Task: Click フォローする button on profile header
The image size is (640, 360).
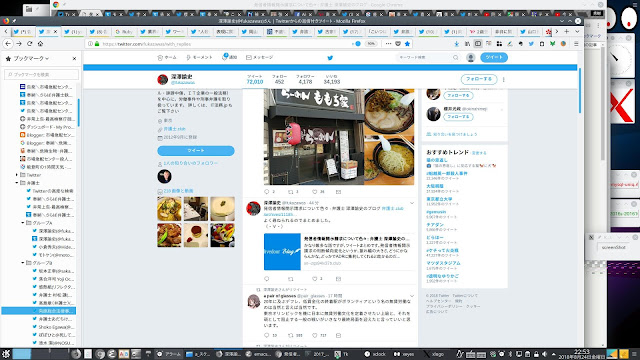Action: pos(479,79)
